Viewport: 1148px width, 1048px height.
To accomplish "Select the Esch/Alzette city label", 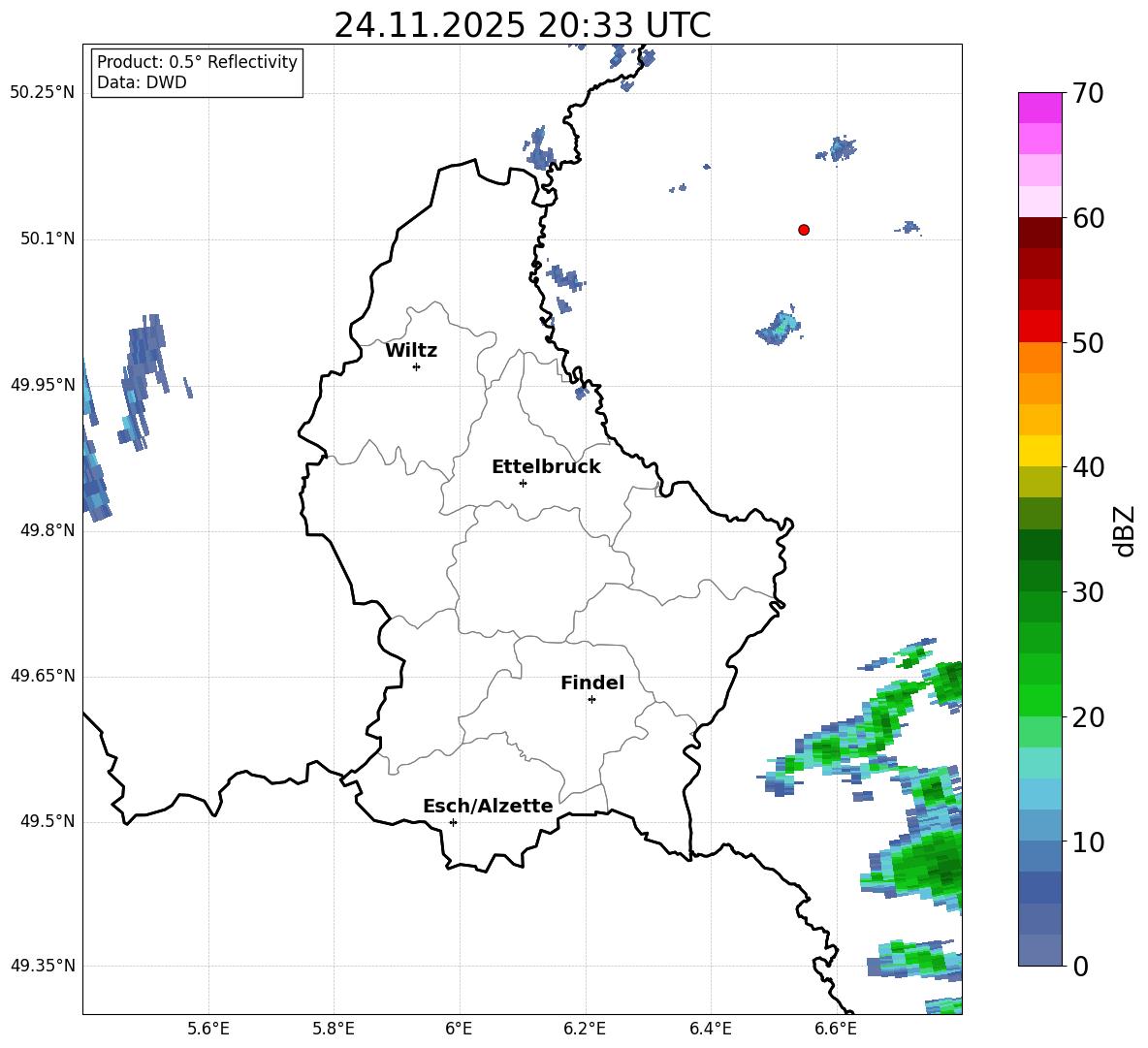I will click(488, 806).
